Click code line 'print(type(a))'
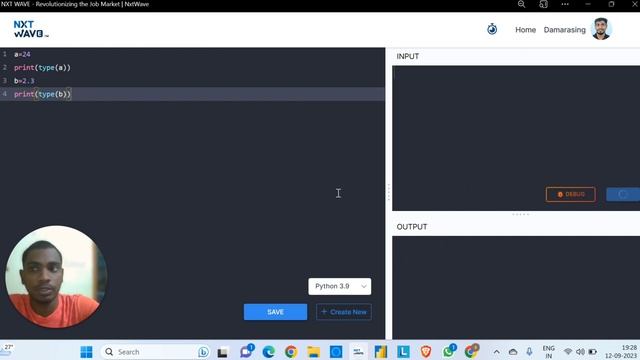Image resolution: width=640 pixels, height=360 pixels. (x=42, y=67)
